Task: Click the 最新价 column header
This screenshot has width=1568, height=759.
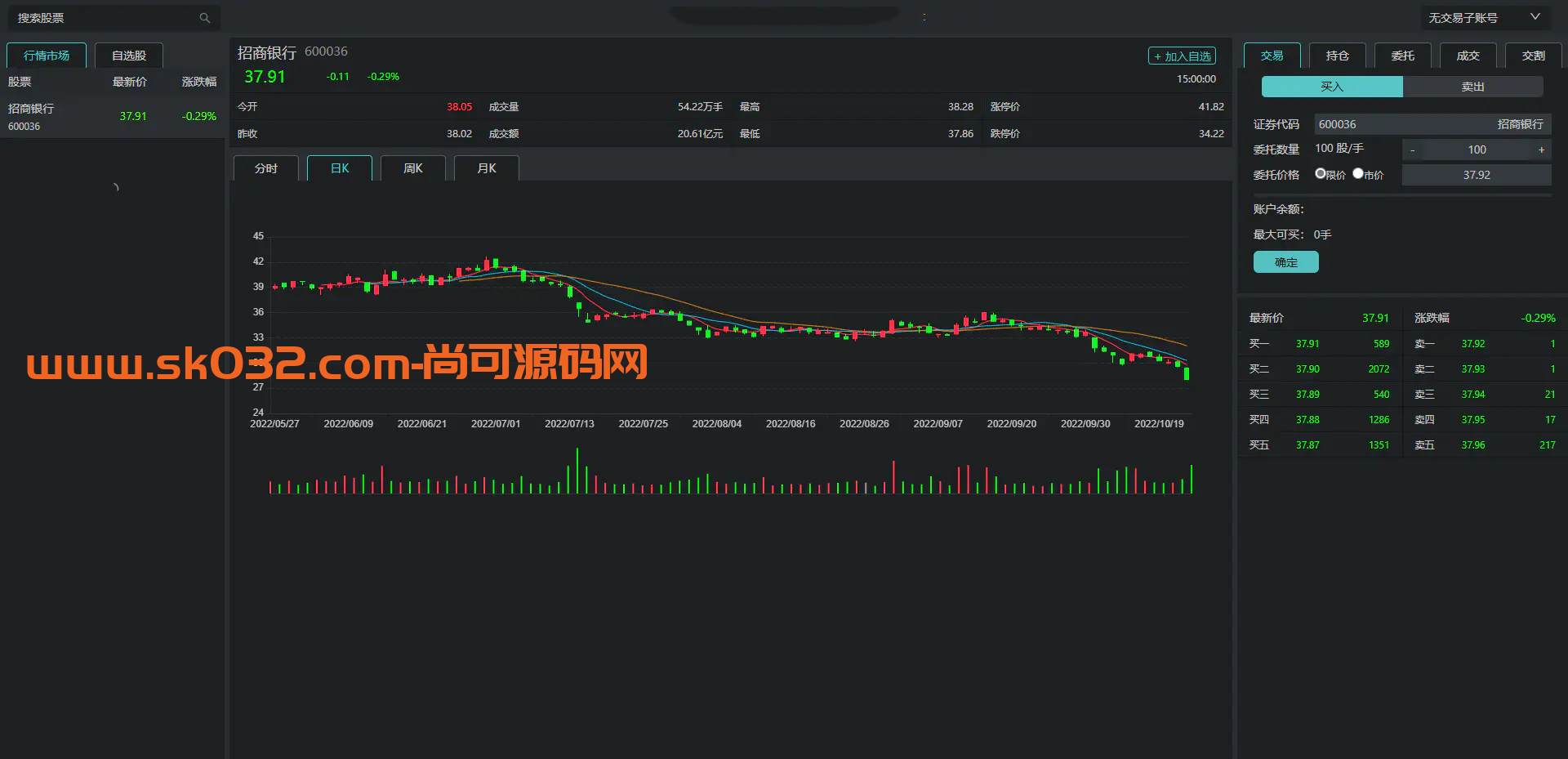Action: [130, 82]
